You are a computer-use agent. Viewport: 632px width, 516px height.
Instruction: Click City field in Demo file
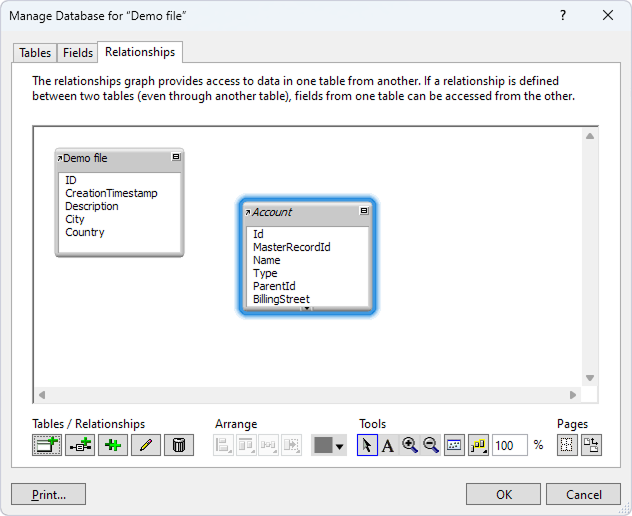pyautogui.click(x=75, y=219)
